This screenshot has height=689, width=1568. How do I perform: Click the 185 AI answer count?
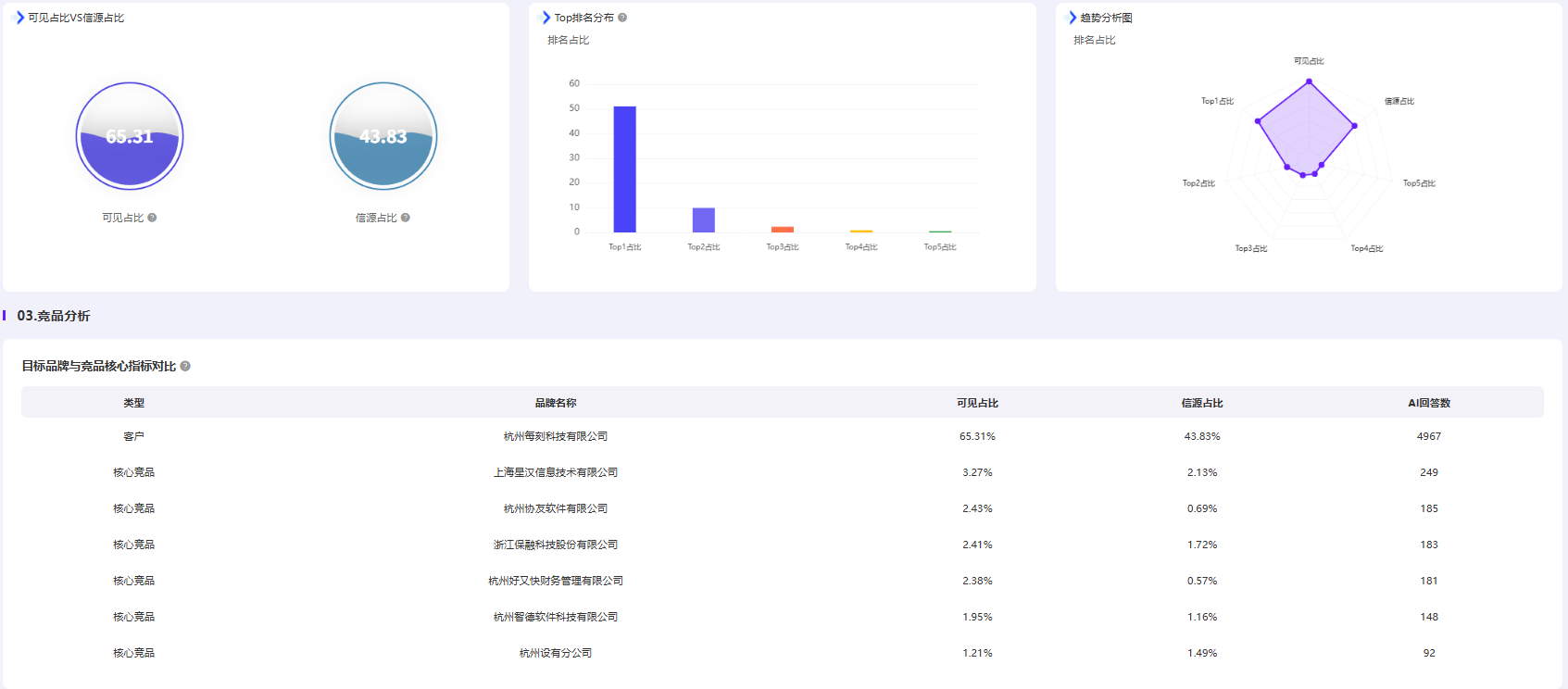coord(1429,508)
